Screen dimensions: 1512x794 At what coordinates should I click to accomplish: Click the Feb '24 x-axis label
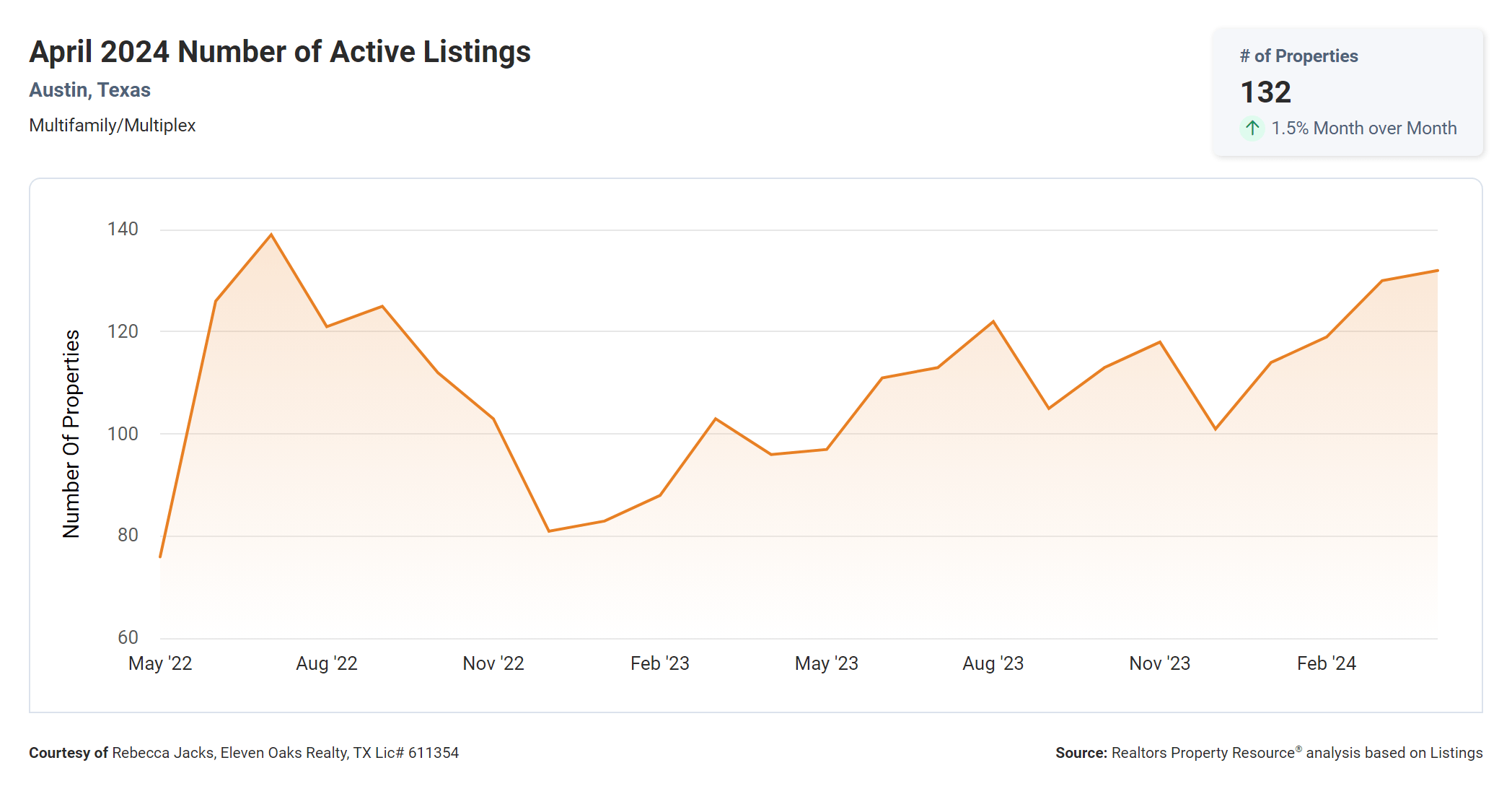coord(1327,663)
